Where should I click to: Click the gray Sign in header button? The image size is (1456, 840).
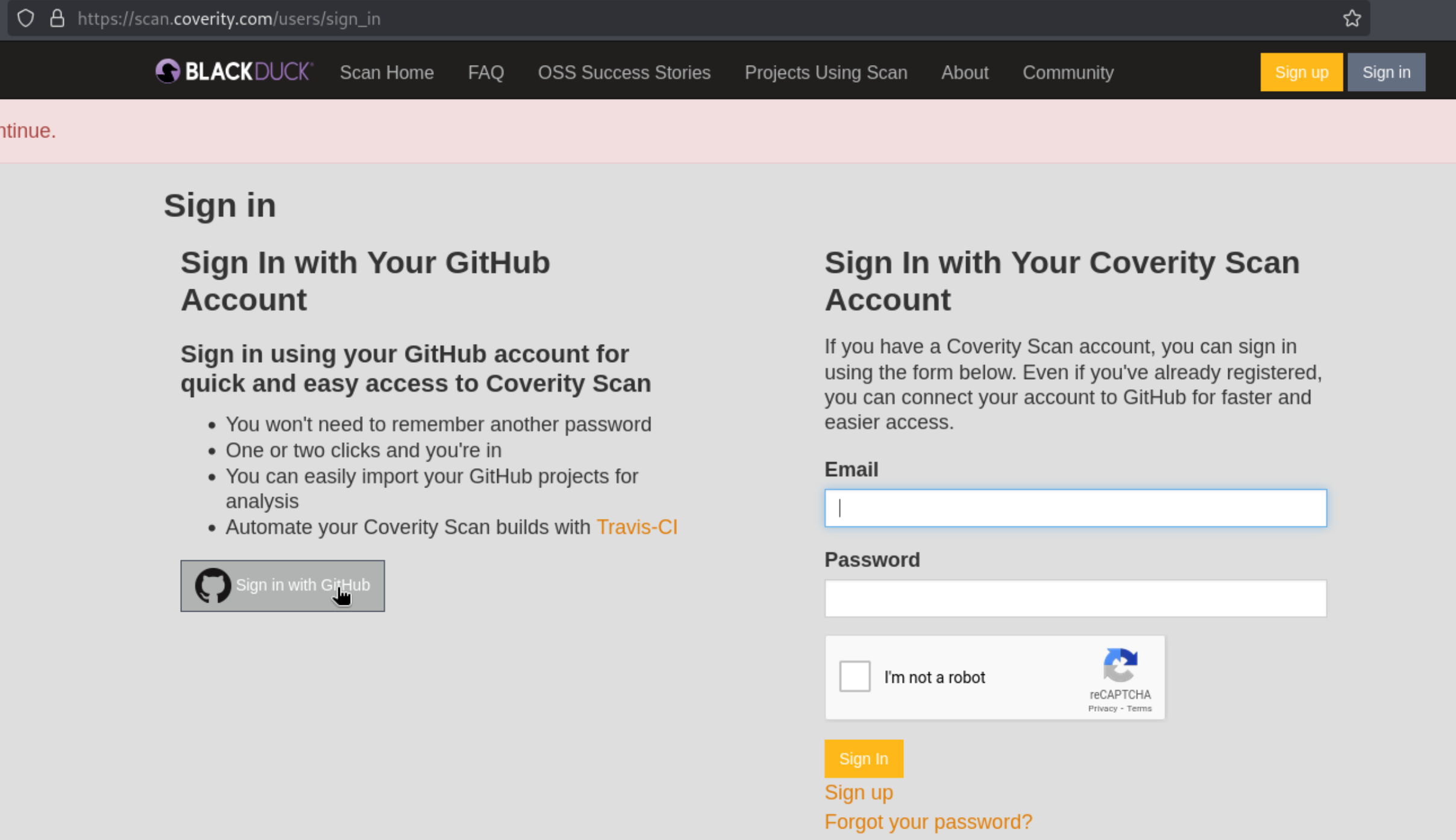1386,72
